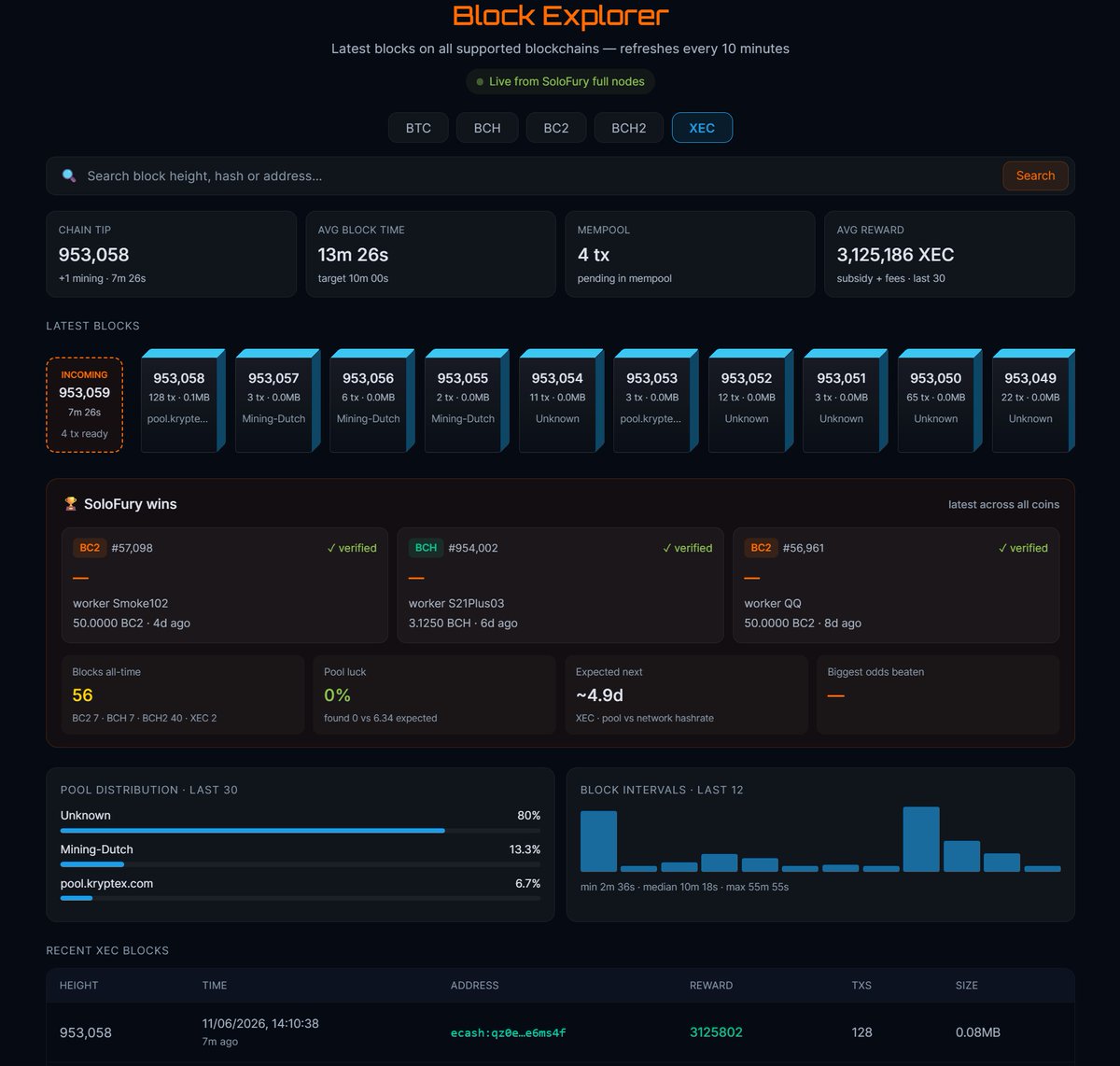The image size is (1120, 1066).
Task: Click the Avg Block Time 13m 26s card
Action: click(x=430, y=254)
